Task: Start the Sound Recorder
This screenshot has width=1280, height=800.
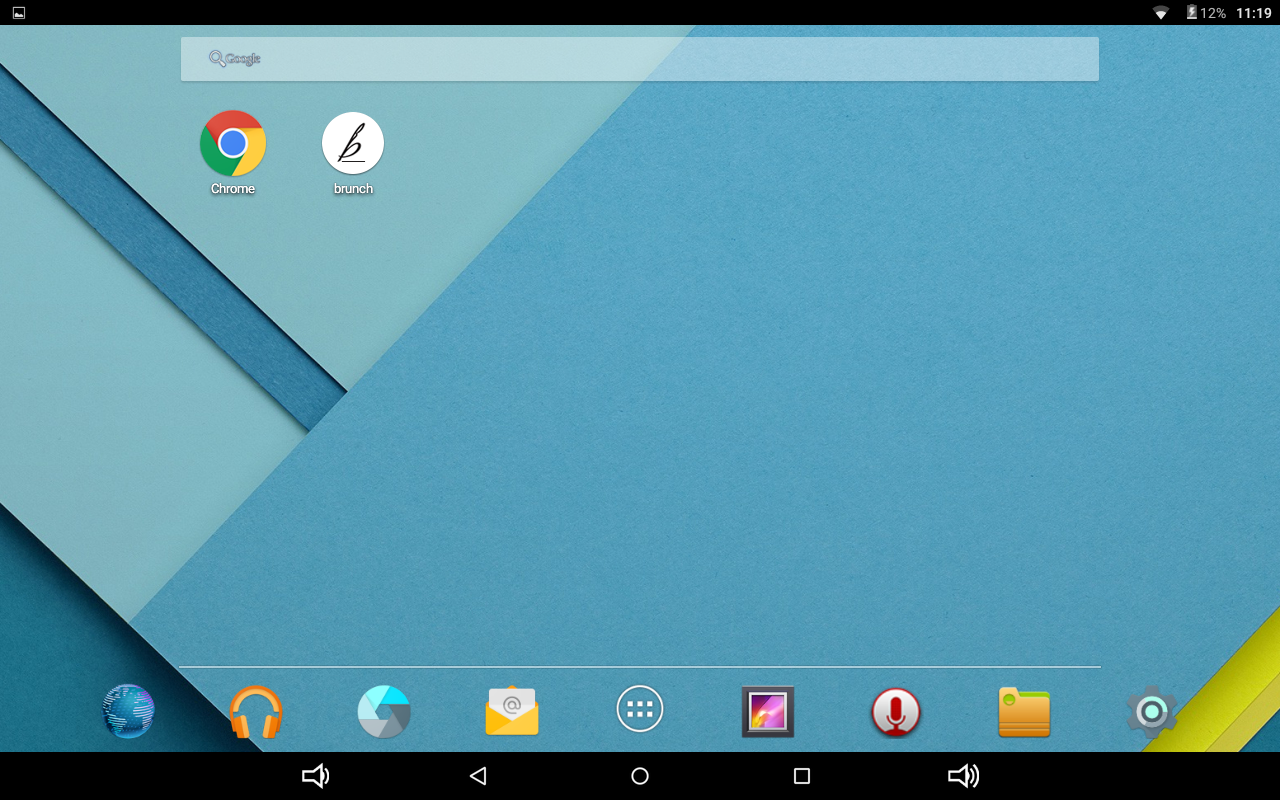Action: click(895, 711)
